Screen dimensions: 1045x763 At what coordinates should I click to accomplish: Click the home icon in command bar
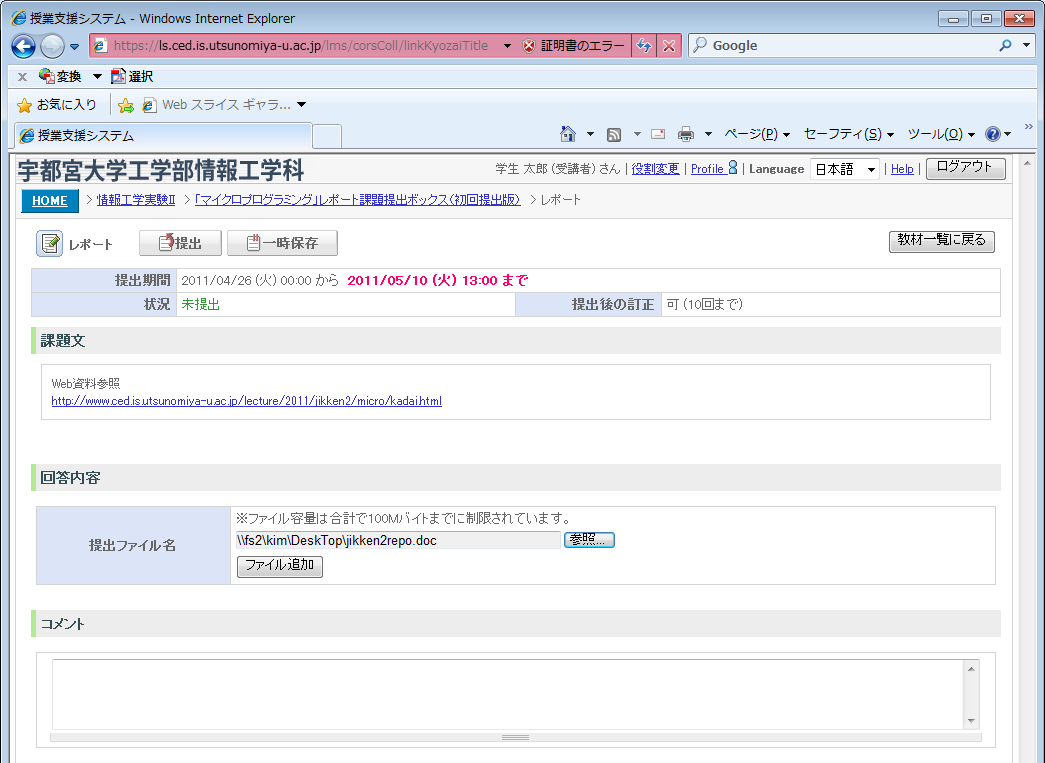click(x=568, y=134)
